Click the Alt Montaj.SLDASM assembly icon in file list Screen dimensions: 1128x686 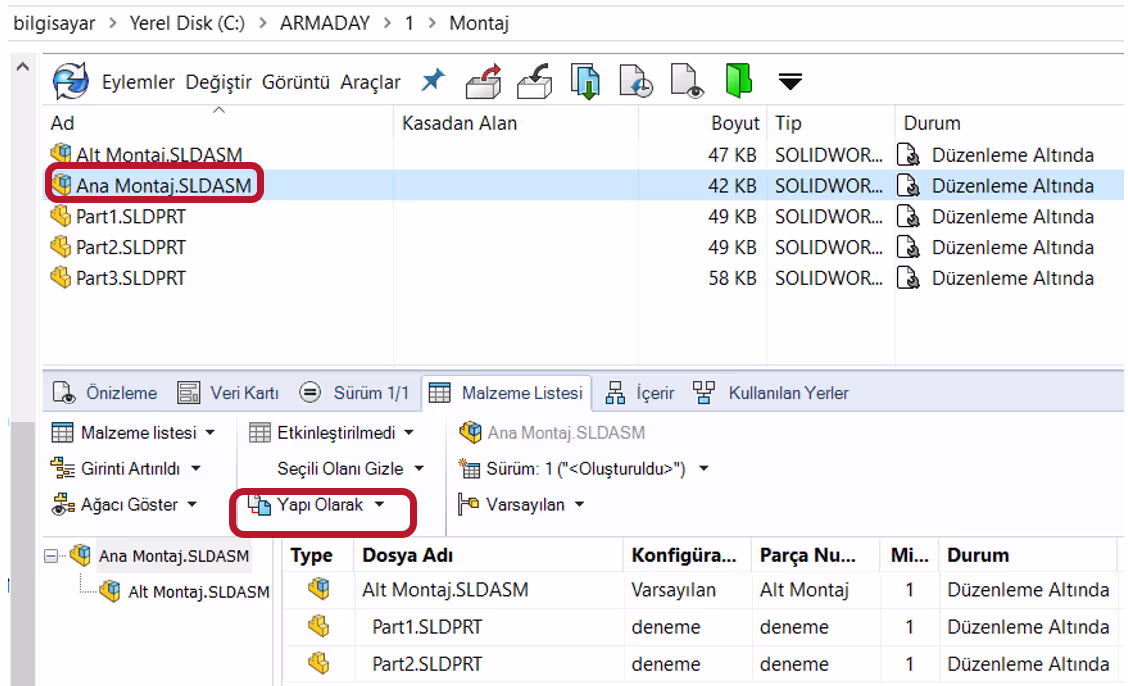61,153
